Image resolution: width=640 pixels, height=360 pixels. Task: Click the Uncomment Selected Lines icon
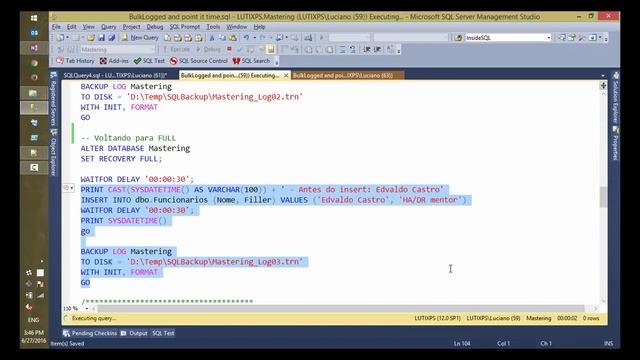[352, 49]
